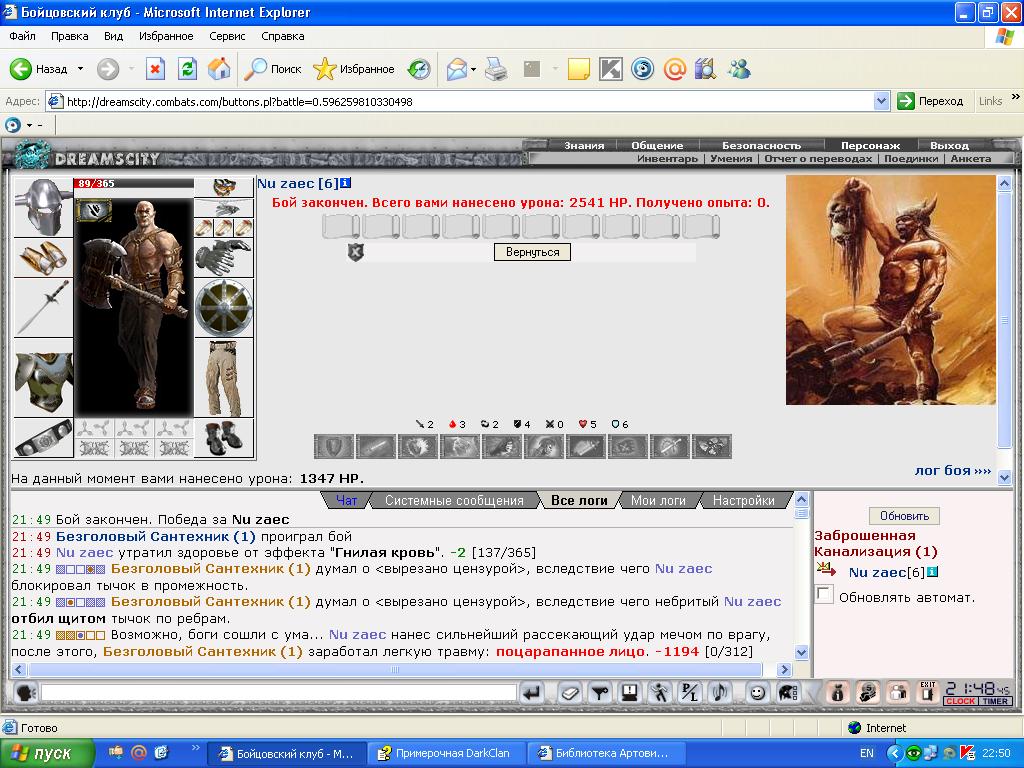Switch to the Чат tab

pyautogui.click(x=346, y=500)
